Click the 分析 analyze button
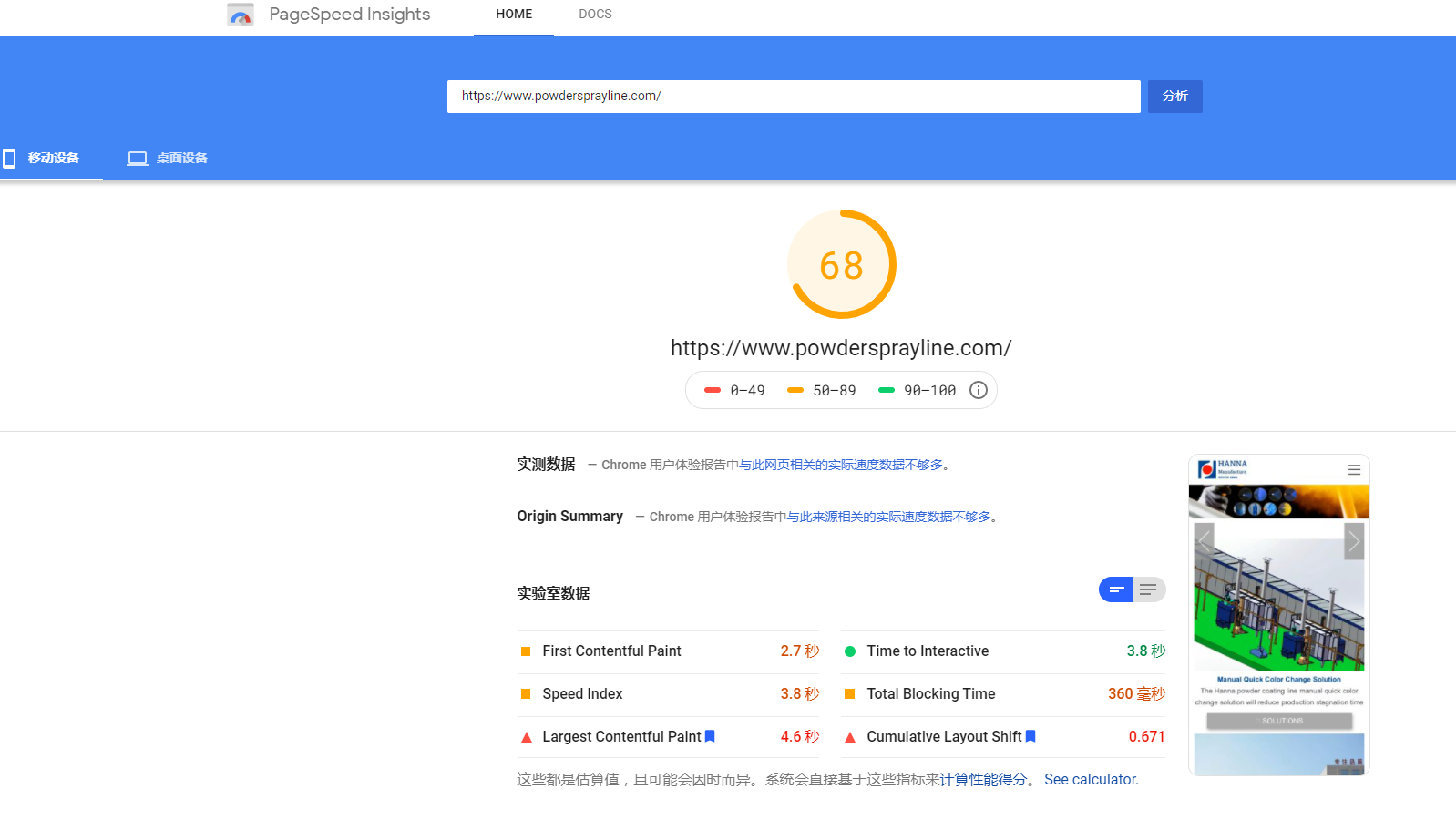 click(x=1174, y=97)
